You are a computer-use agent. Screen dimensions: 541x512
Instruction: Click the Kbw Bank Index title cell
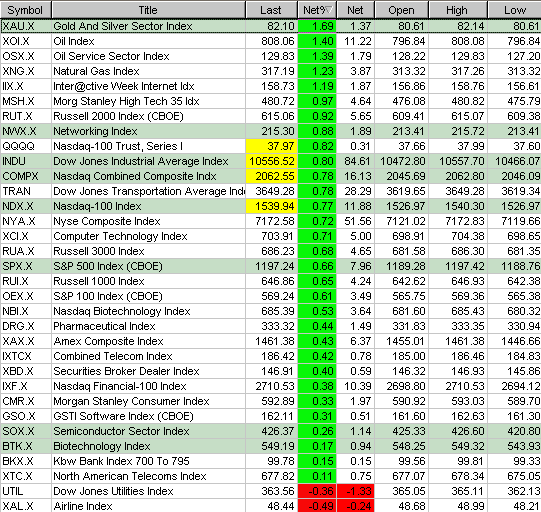coord(148,461)
